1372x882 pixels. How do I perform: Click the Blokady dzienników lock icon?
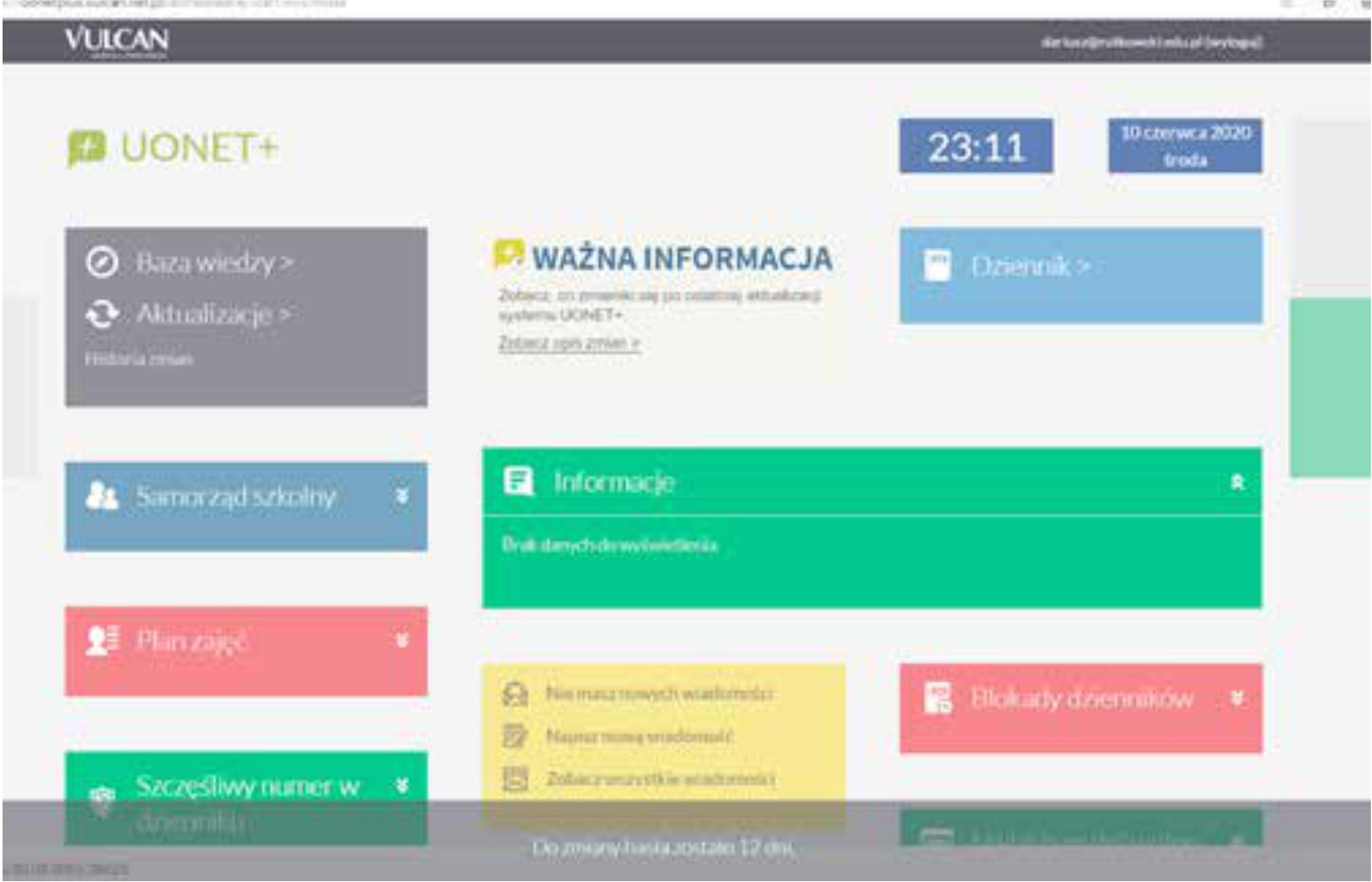[937, 698]
